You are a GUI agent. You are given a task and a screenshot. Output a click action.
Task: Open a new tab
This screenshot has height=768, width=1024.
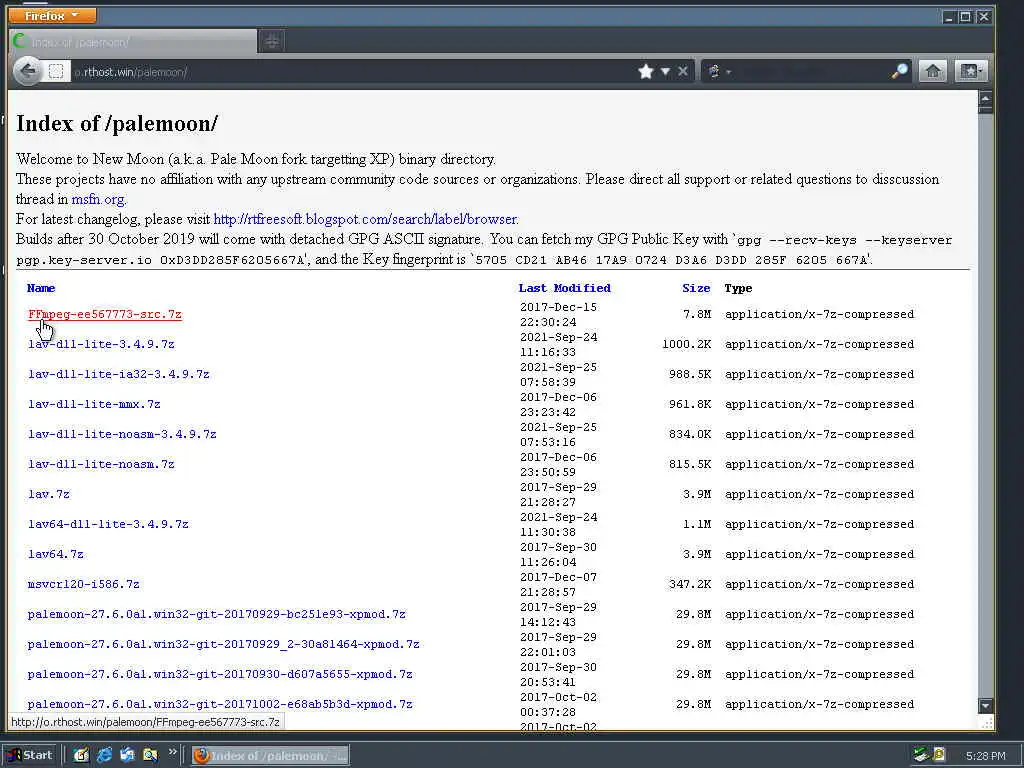pyautogui.click(x=272, y=42)
